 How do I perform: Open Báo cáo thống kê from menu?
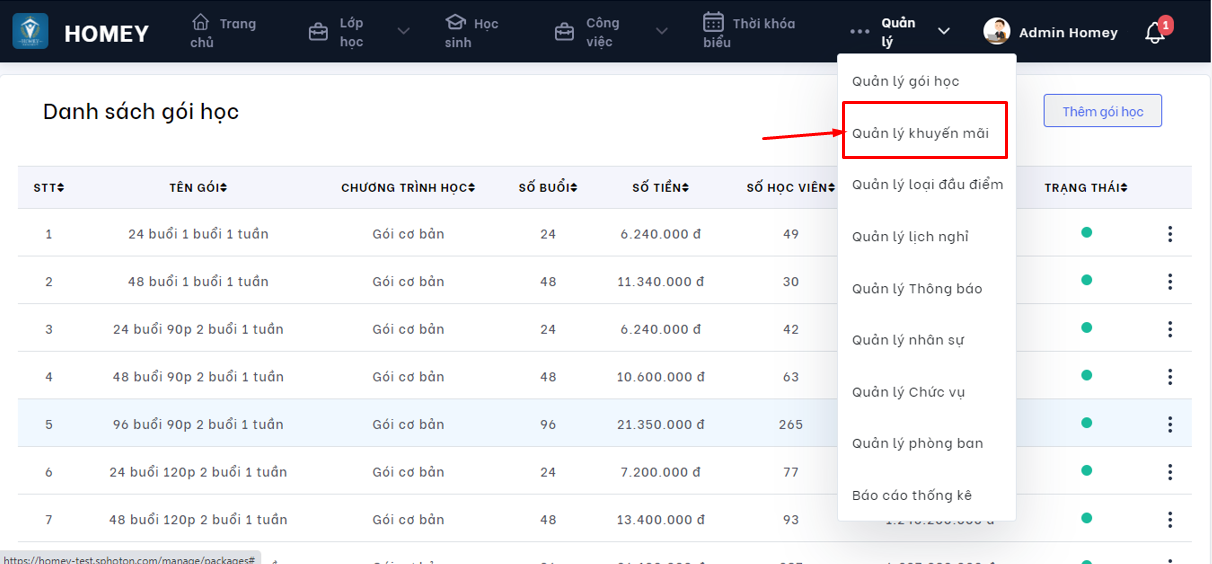tap(911, 495)
